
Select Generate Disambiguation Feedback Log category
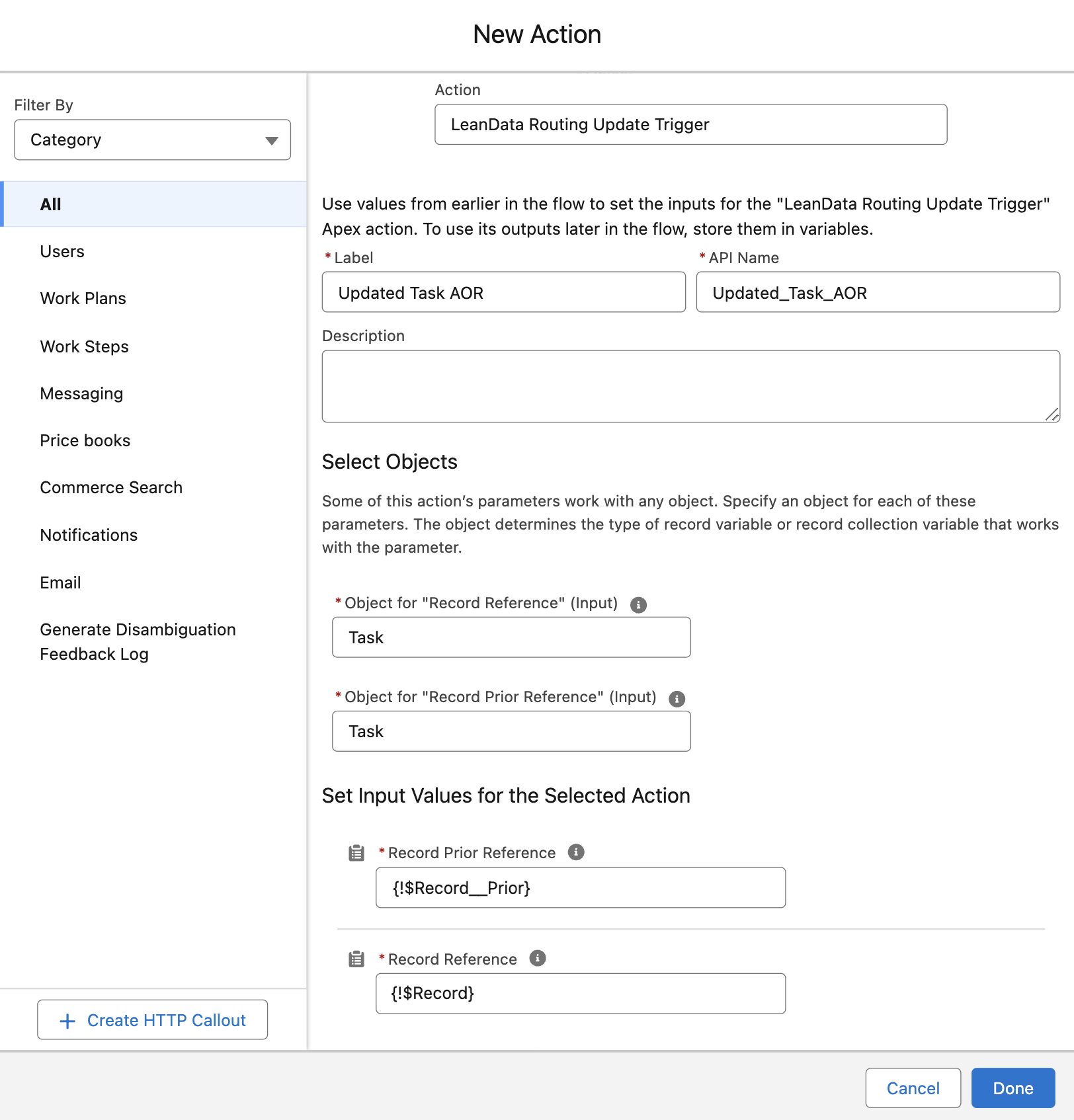(x=138, y=641)
